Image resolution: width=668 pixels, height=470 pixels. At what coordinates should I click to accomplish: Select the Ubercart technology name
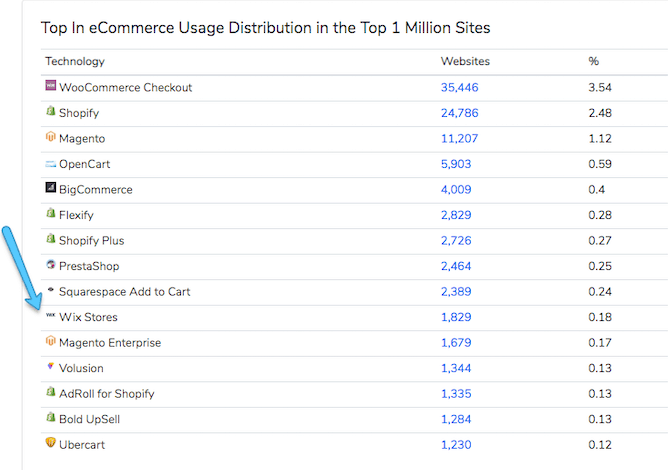click(x=82, y=445)
